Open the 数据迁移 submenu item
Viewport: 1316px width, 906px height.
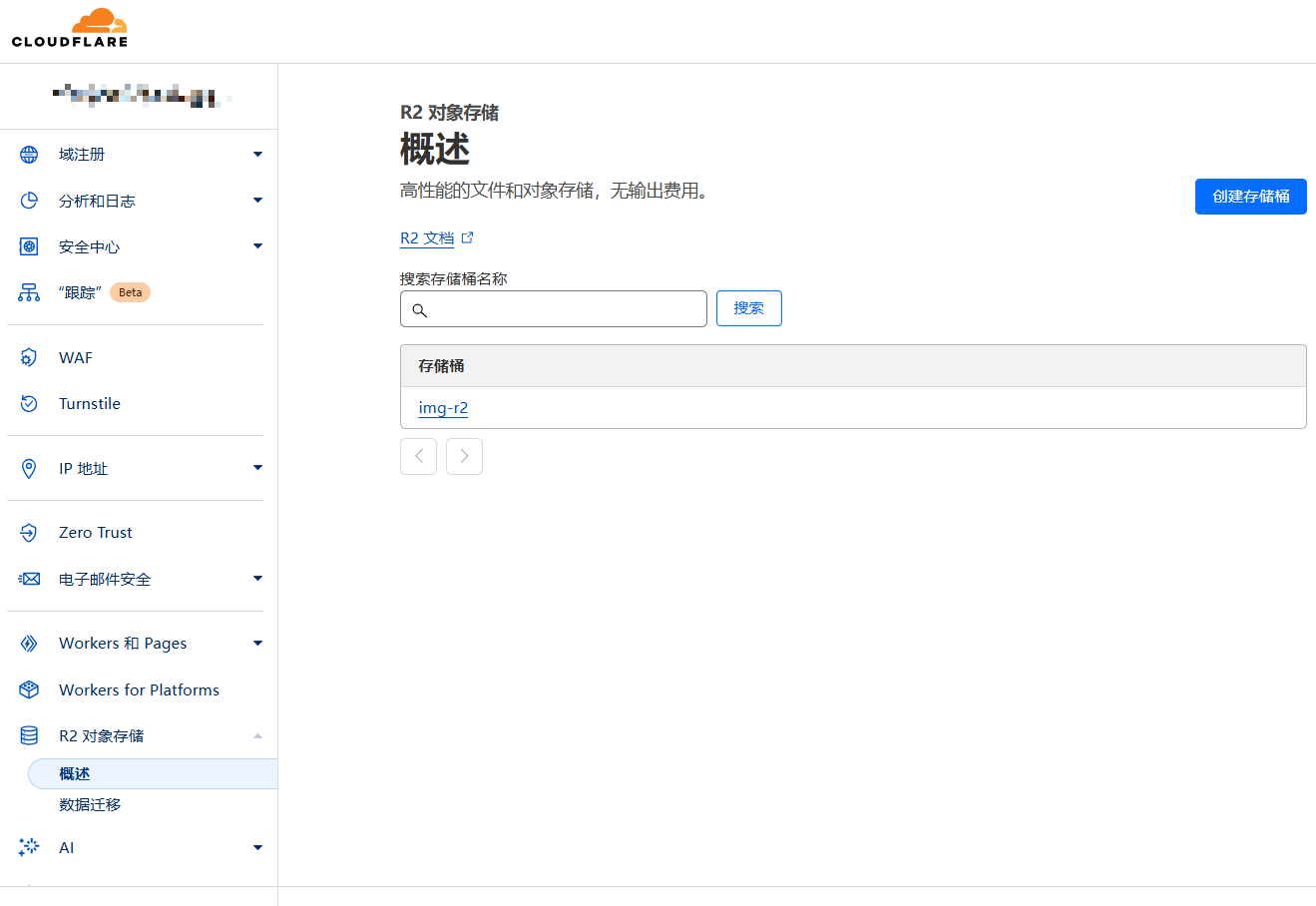(x=90, y=804)
